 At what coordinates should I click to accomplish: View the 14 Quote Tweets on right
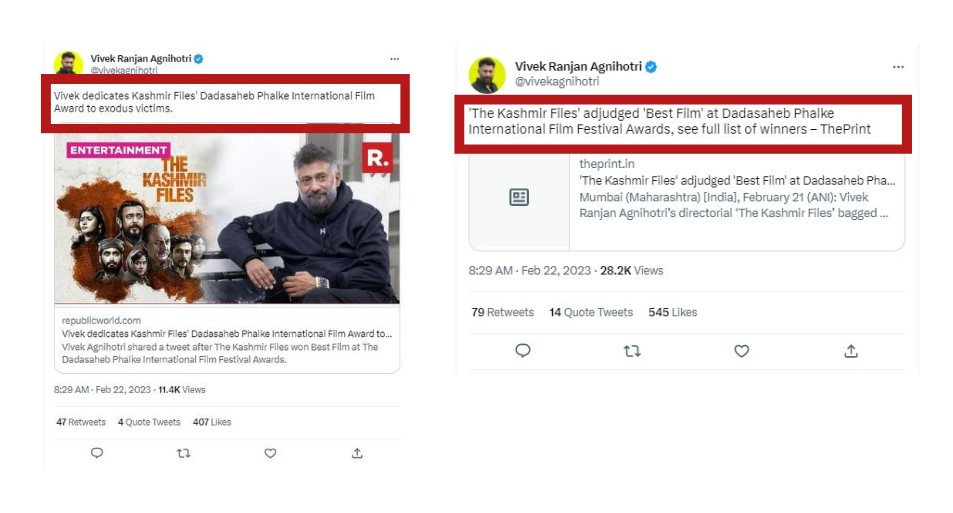coord(591,312)
